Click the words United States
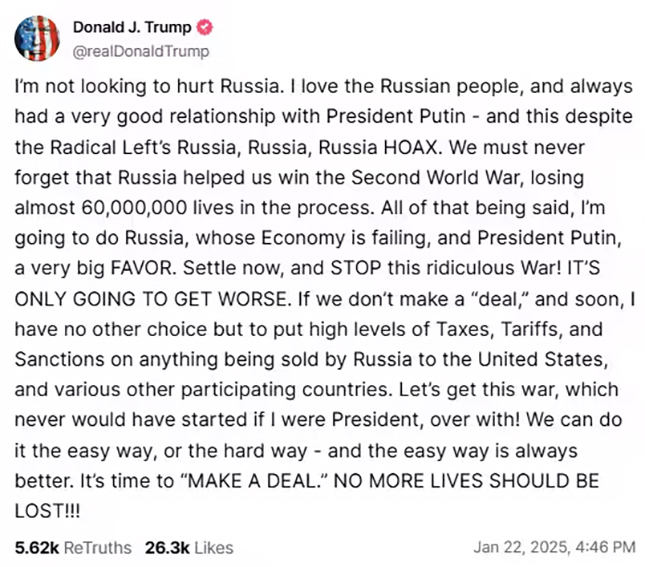645x567 pixels. [543, 360]
